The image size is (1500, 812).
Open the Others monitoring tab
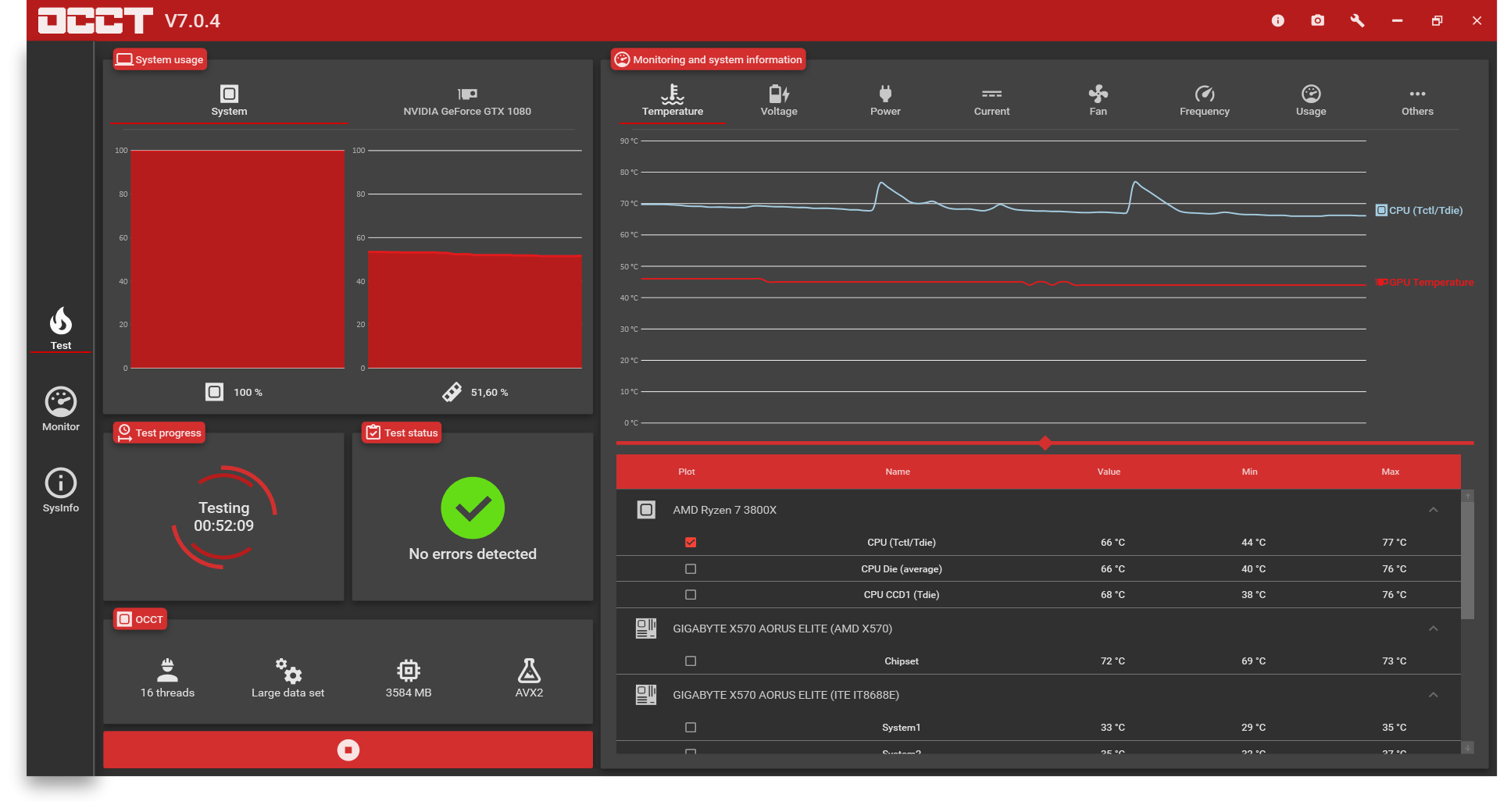coord(1417,101)
